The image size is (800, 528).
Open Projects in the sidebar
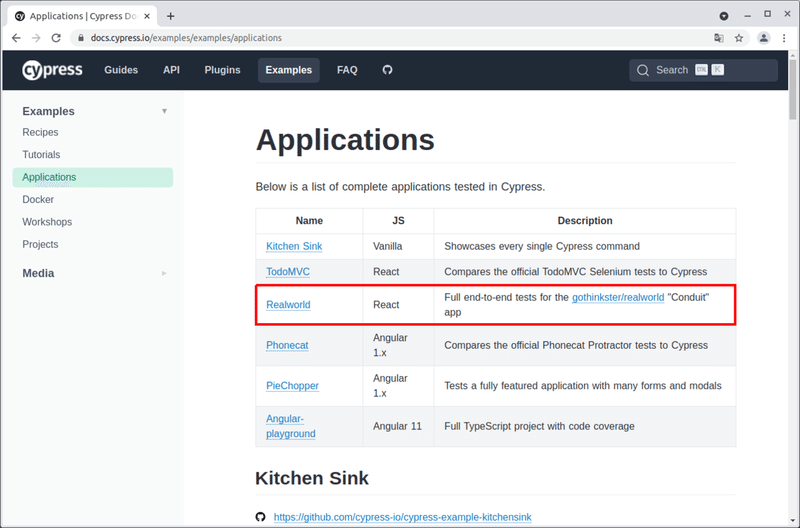click(x=40, y=244)
